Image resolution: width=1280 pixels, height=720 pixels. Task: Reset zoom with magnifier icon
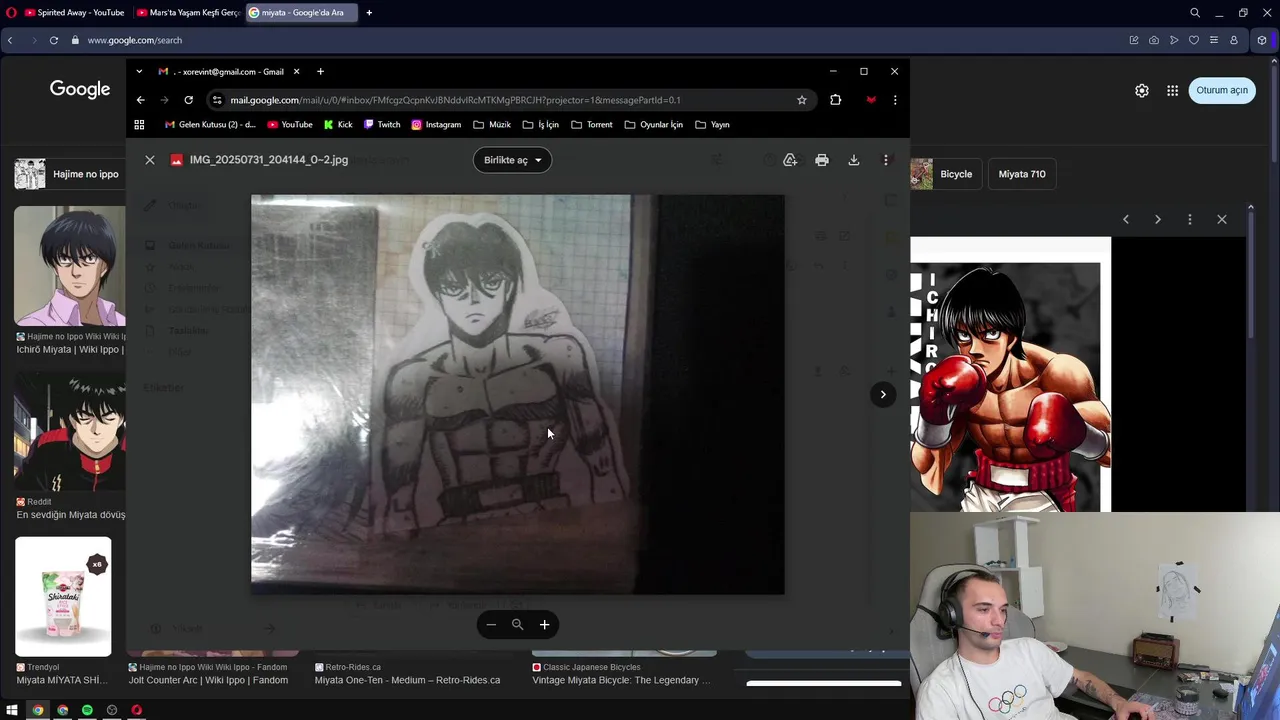(x=517, y=625)
